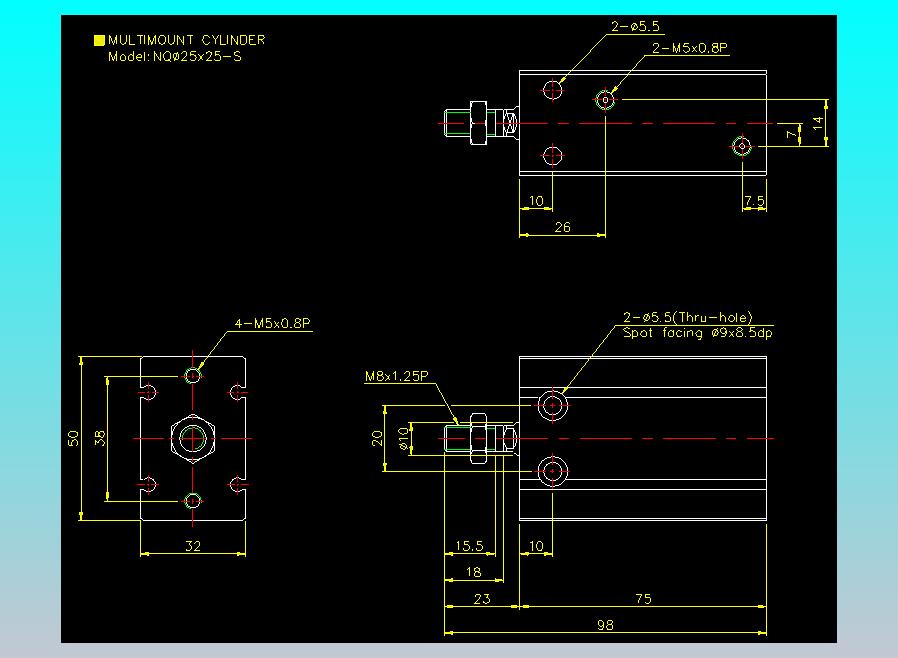Select the 26 dimension value
This screenshot has width=898, height=658.
pos(562,227)
